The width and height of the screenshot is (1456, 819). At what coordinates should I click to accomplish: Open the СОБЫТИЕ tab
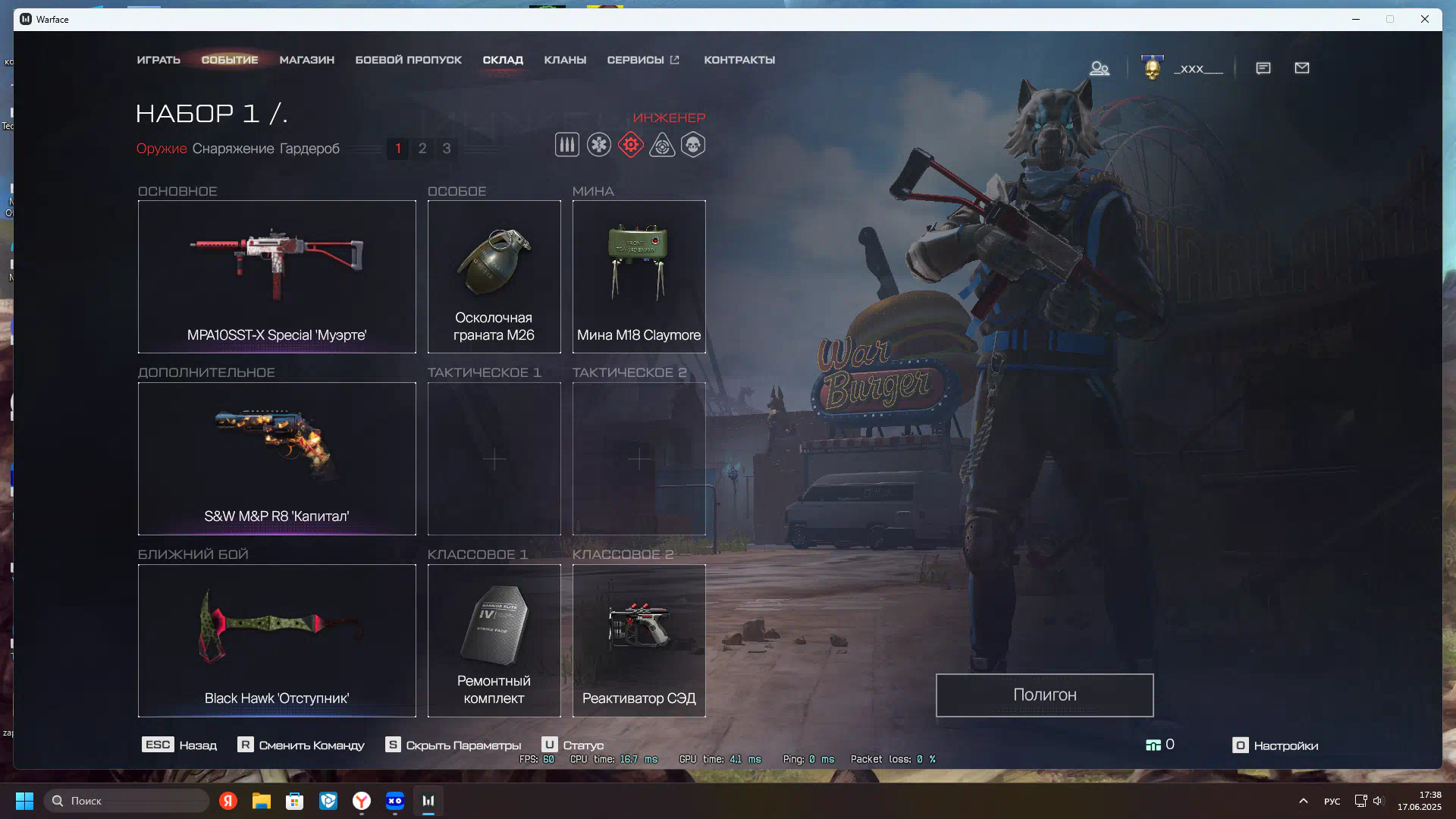tap(230, 60)
